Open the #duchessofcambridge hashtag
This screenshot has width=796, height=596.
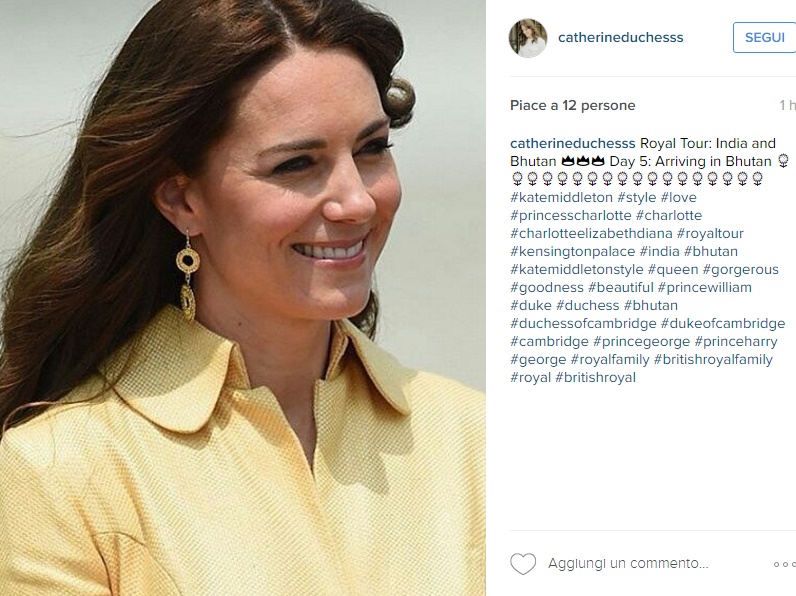pos(583,323)
